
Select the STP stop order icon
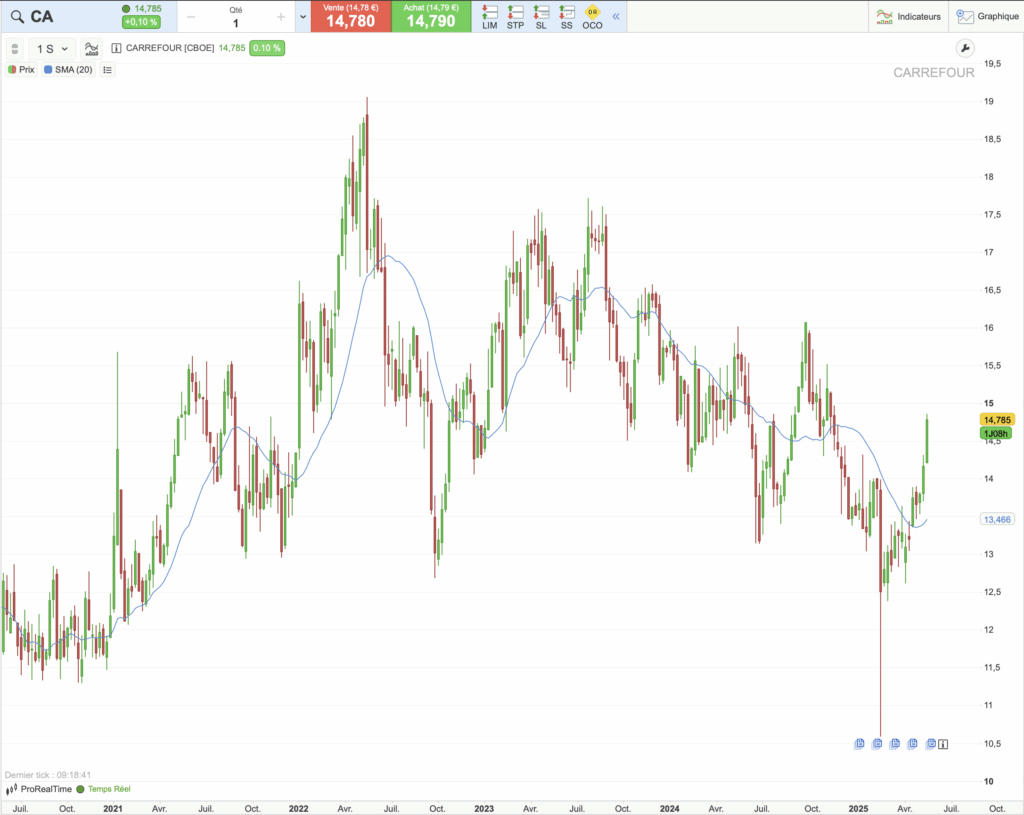point(515,17)
